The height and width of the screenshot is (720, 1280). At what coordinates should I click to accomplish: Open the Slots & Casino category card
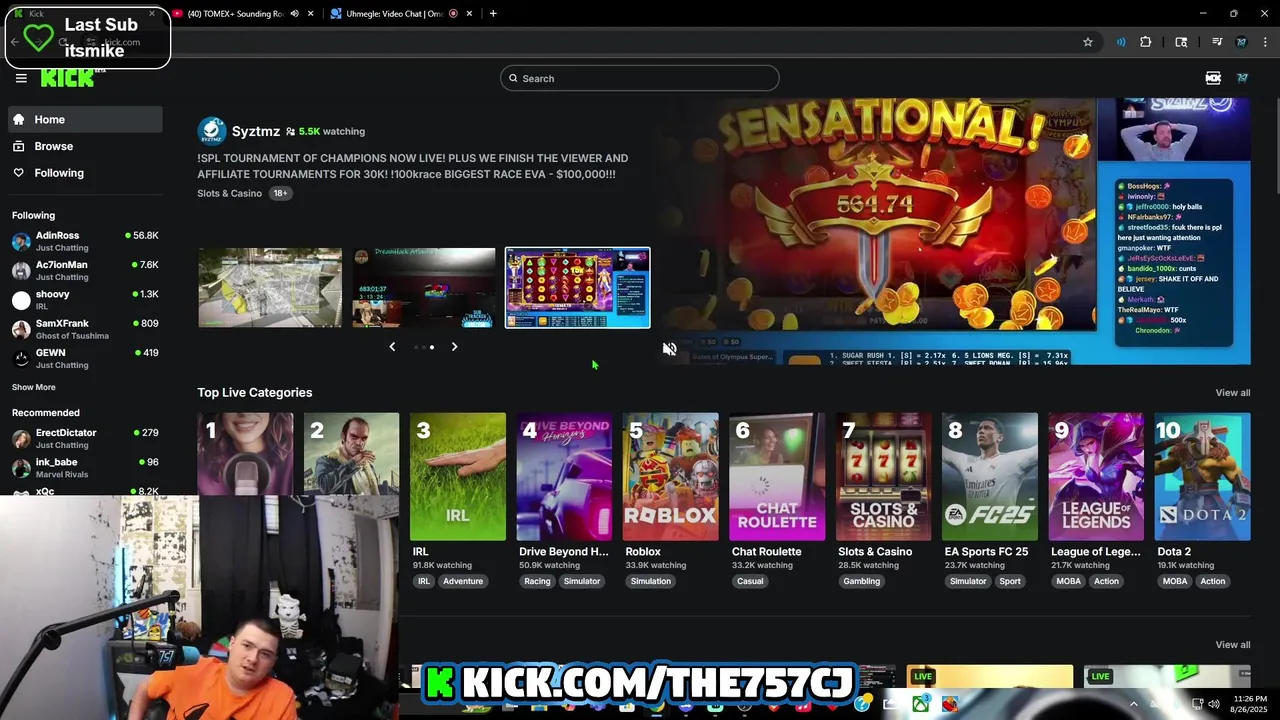pyautogui.click(x=884, y=477)
